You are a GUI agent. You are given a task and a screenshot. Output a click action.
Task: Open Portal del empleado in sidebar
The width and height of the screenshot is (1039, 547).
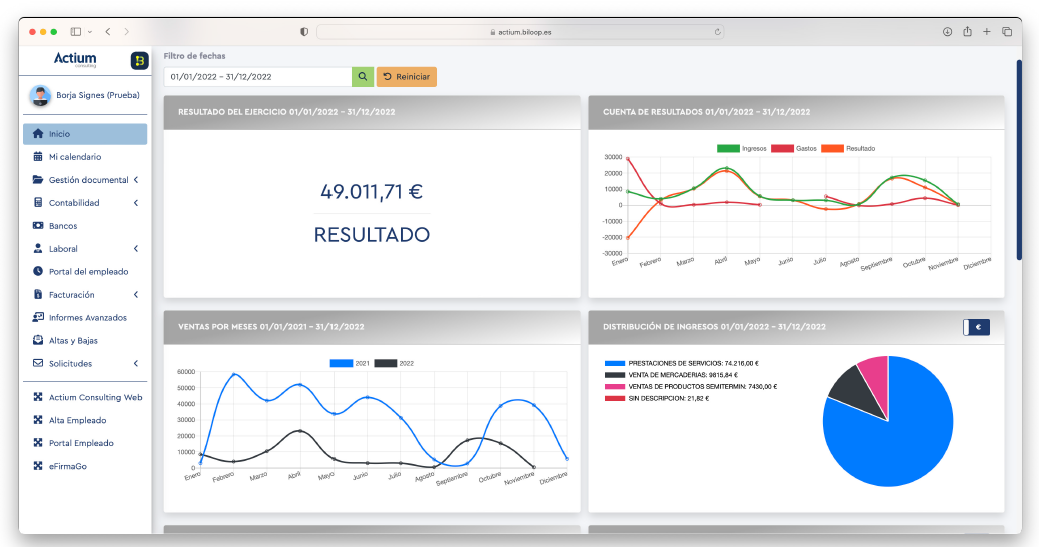[88, 272]
